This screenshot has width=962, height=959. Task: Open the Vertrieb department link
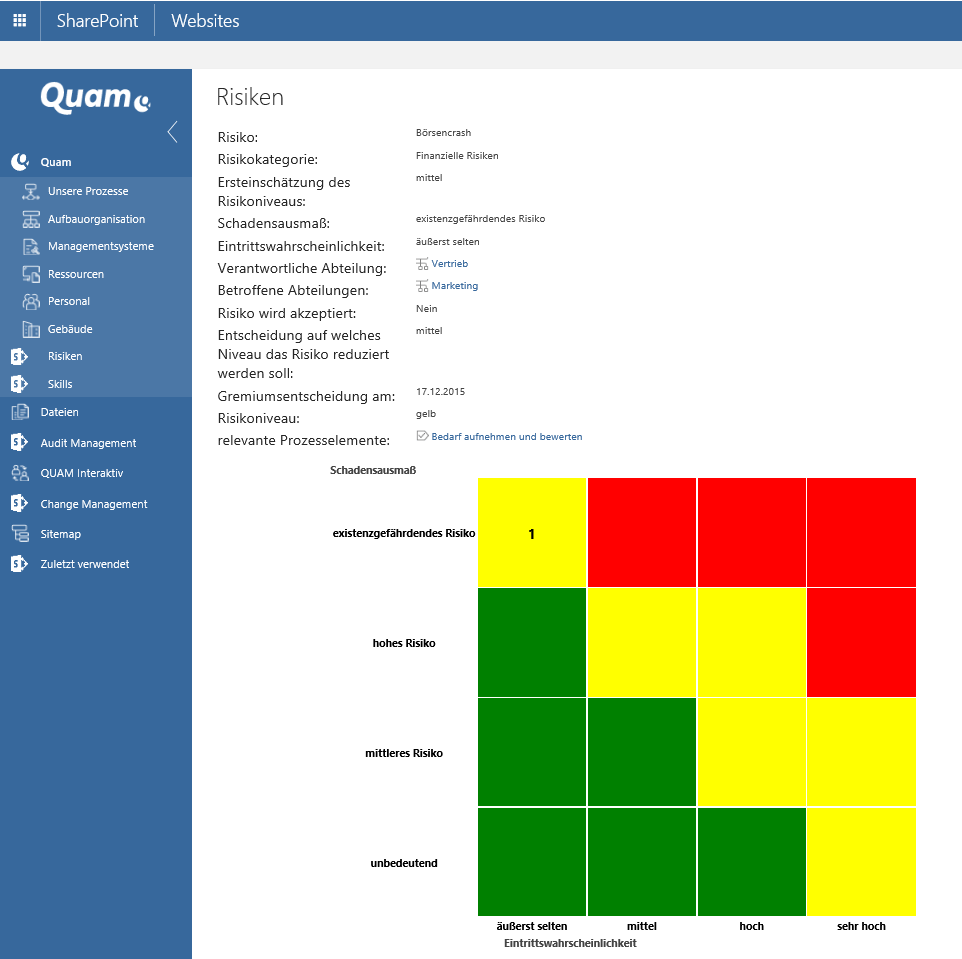point(449,264)
